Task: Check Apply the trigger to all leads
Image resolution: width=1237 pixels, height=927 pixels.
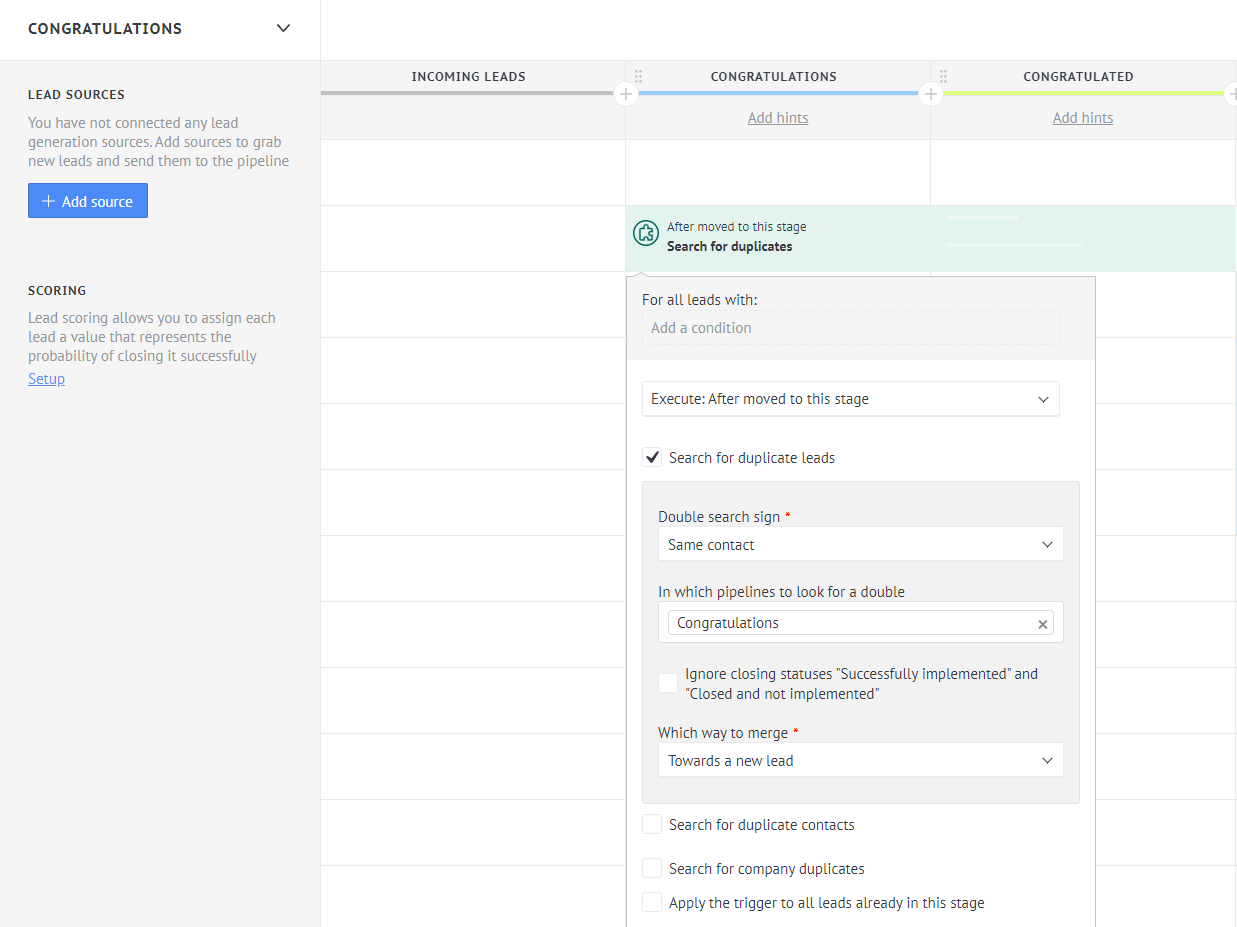Action: [652, 903]
